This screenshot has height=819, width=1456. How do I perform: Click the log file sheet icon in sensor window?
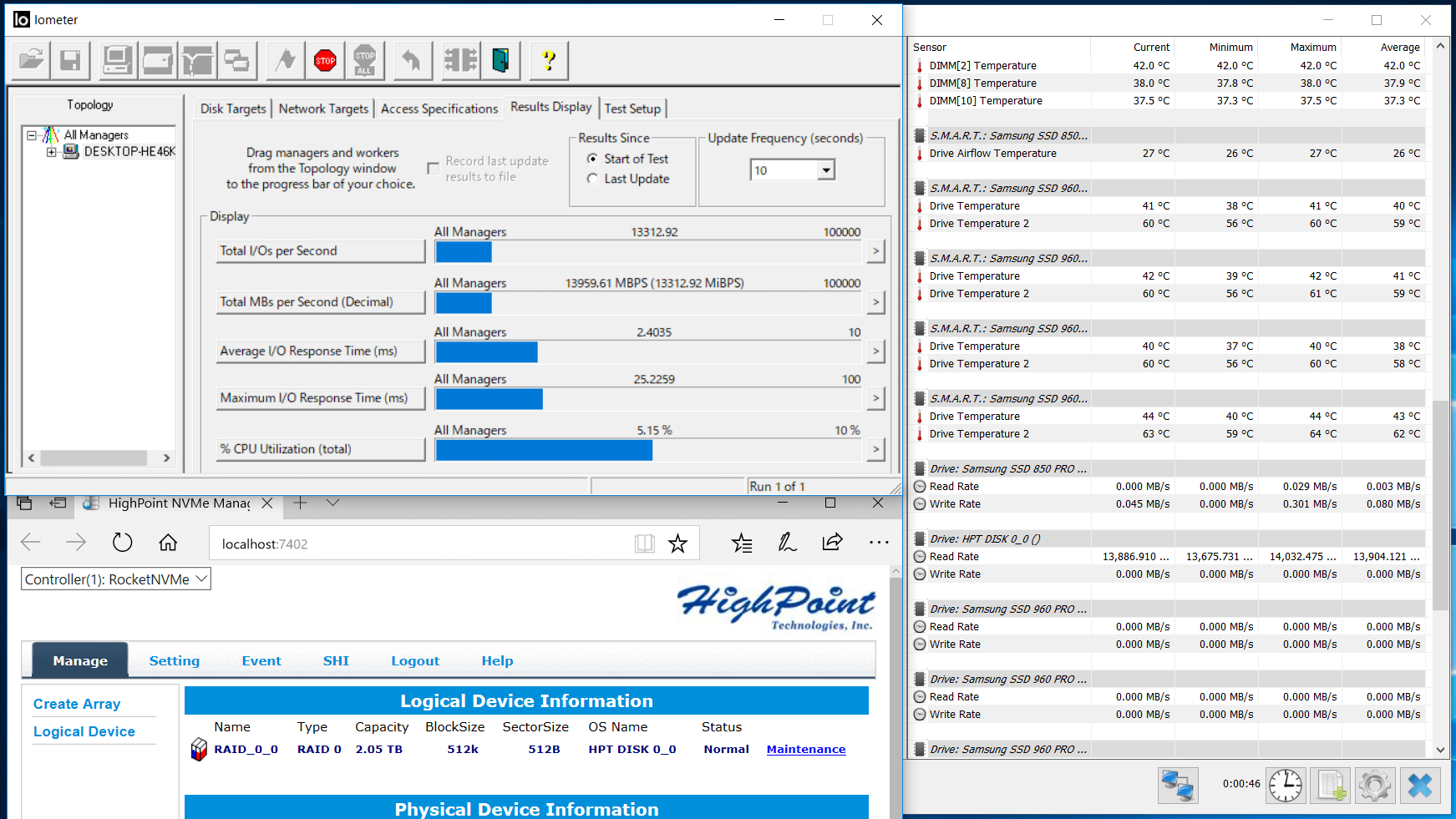(x=1331, y=786)
